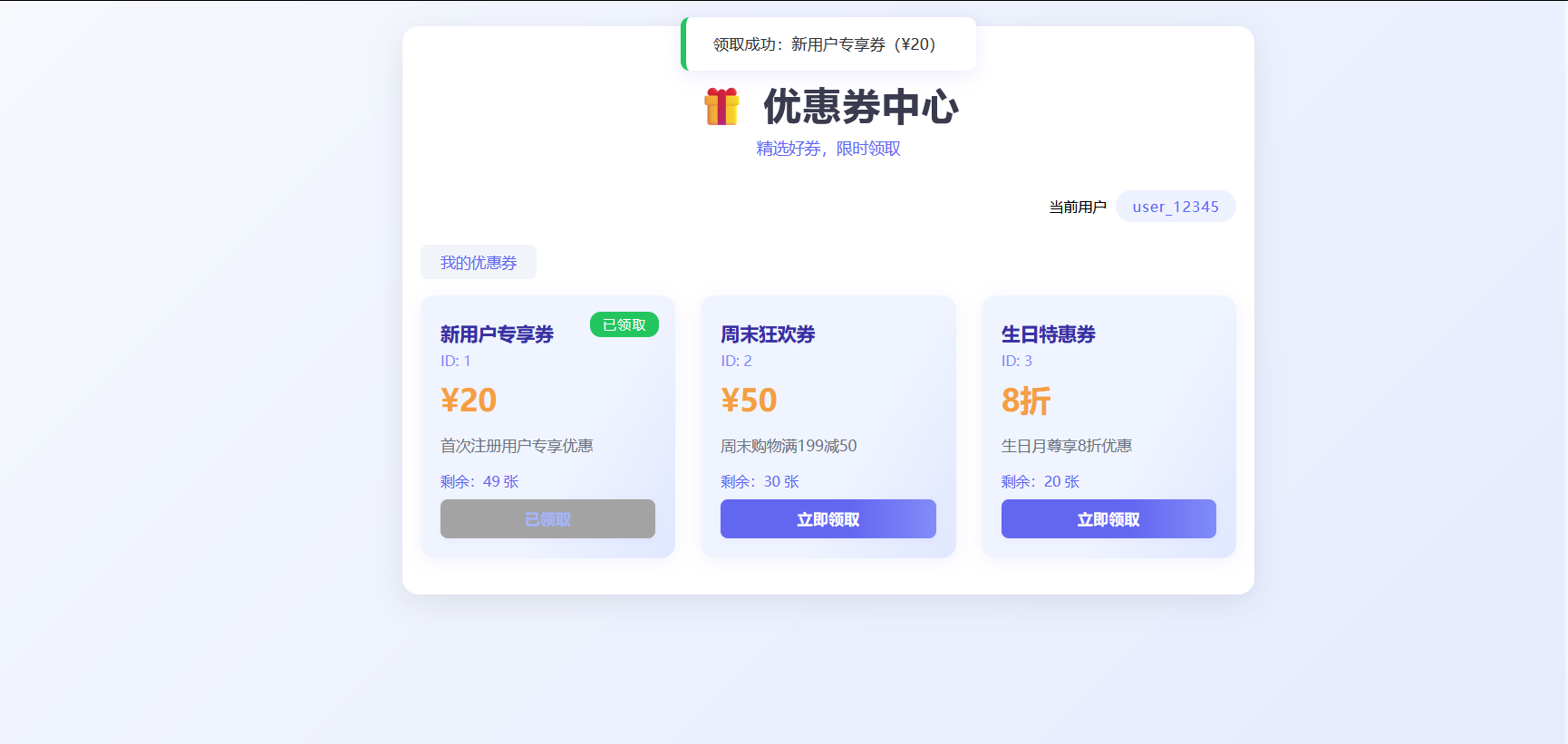Click the text 生日月尊享8折优惠
Image resolution: width=1568 pixels, height=744 pixels.
coord(1067,446)
